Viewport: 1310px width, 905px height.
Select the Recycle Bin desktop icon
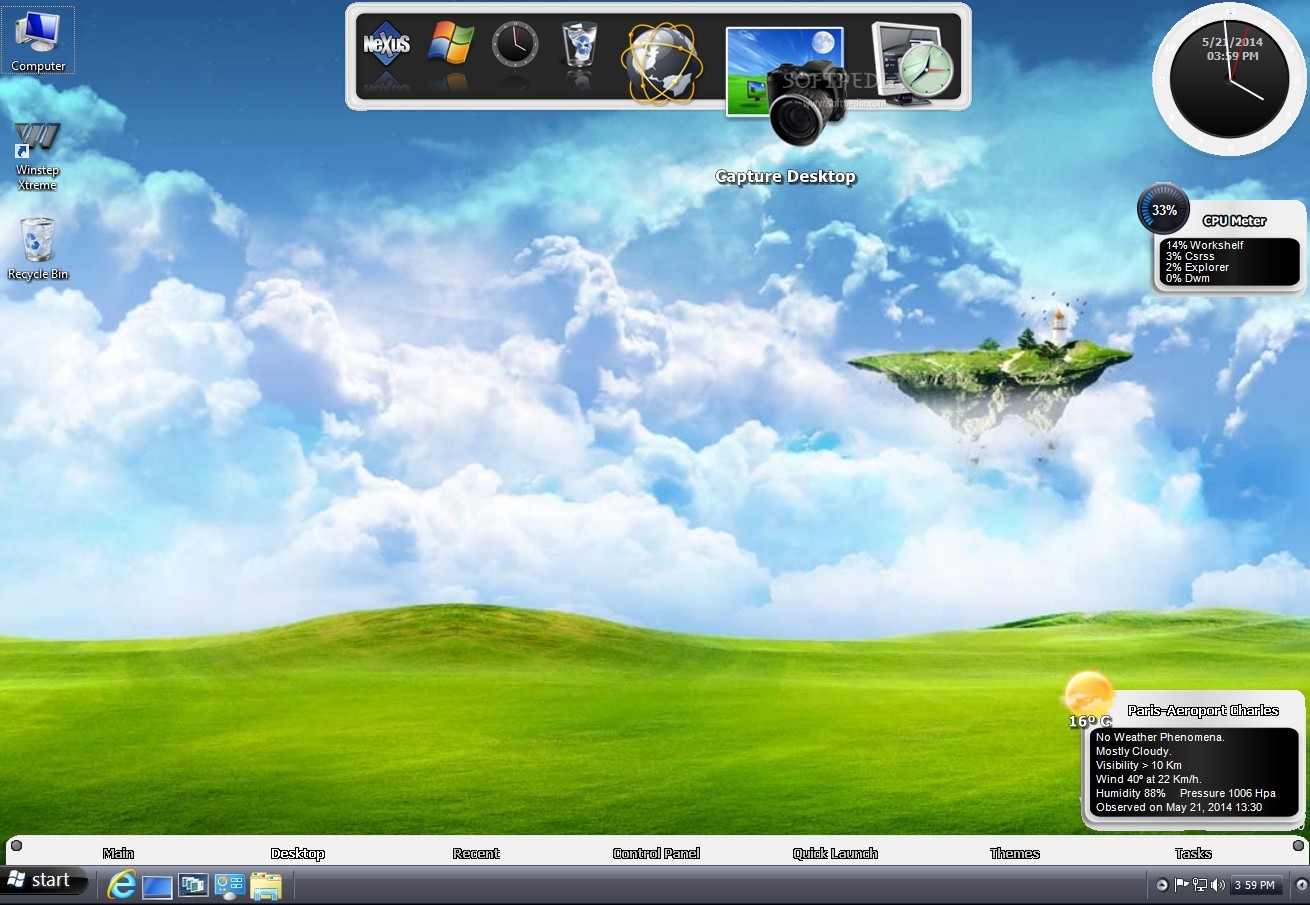38,248
